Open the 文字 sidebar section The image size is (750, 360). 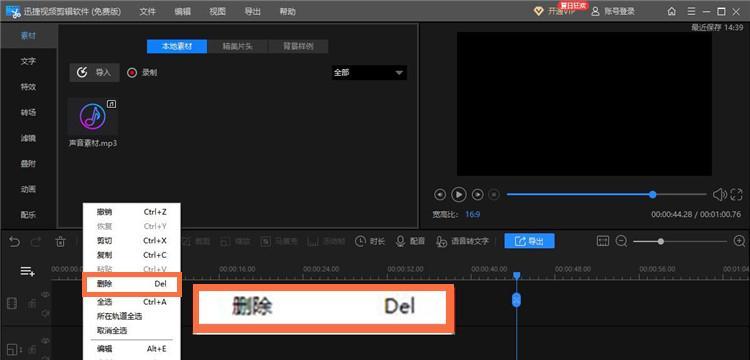[28, 61]
